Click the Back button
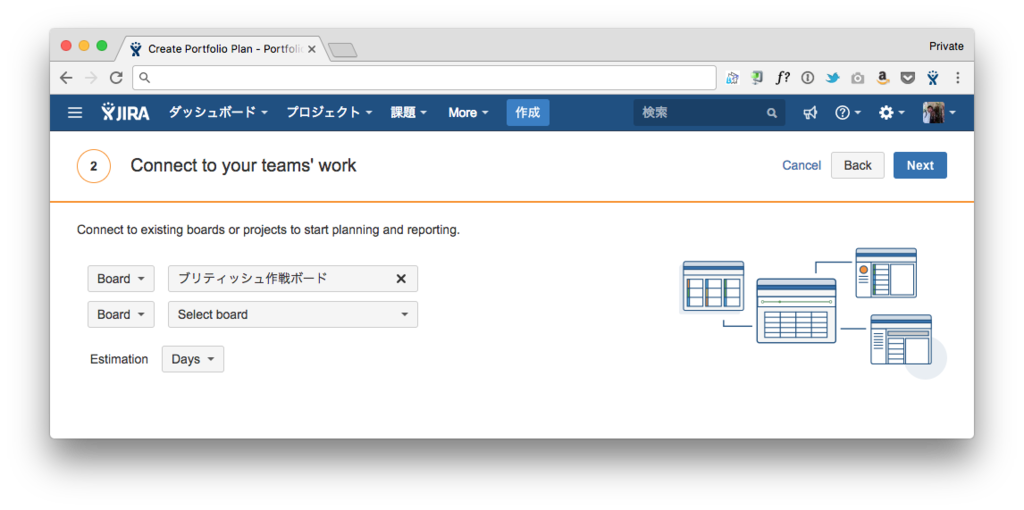 pos(857,166)
